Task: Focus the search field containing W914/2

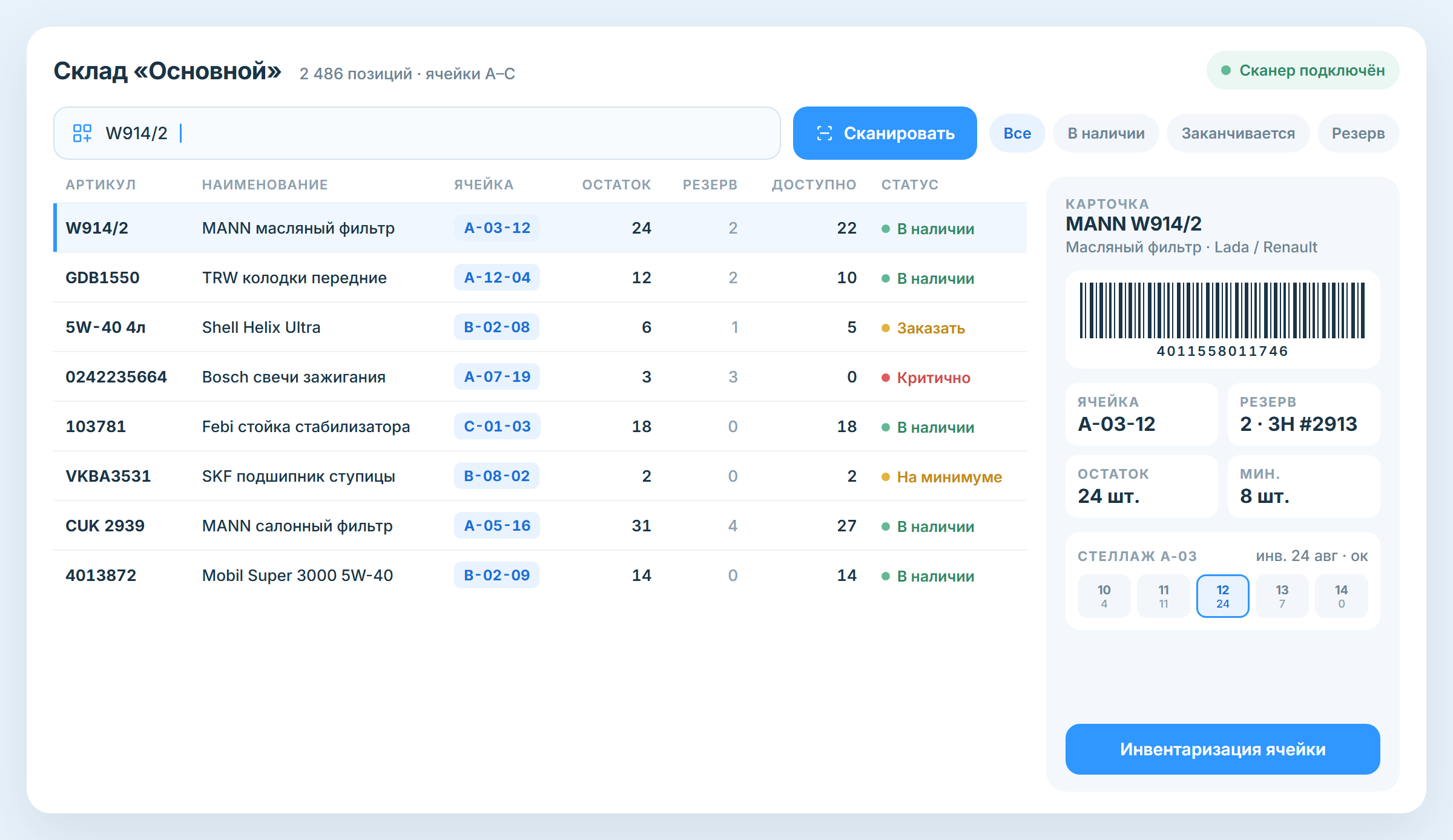Action: click(417, 133)
